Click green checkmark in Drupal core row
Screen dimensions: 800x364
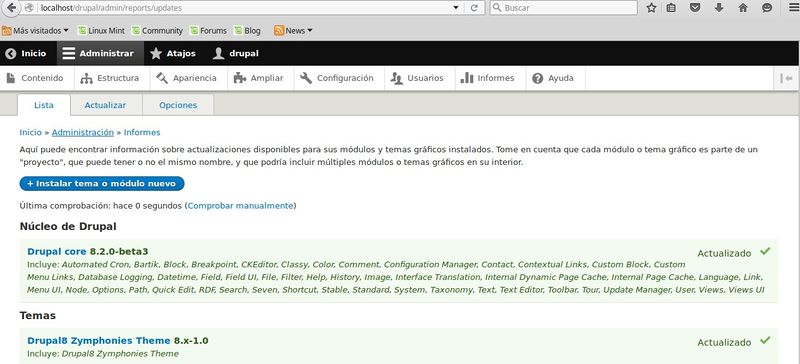765,251
